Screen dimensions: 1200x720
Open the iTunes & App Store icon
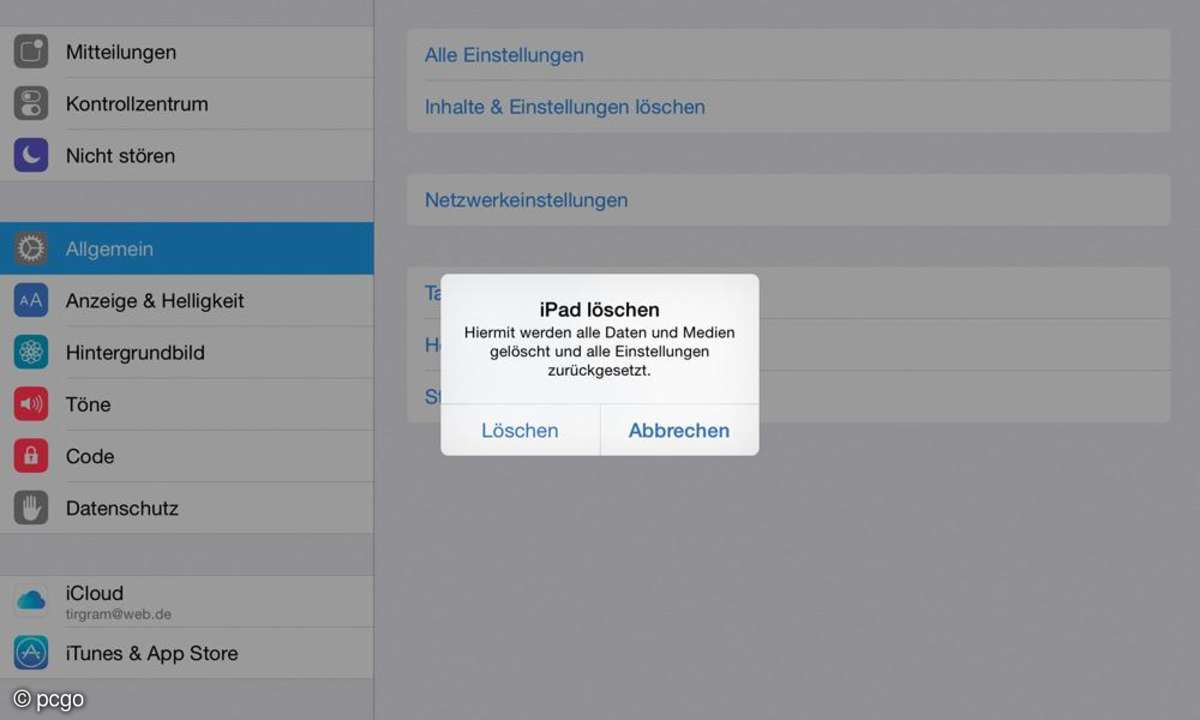tap(31, 653)
